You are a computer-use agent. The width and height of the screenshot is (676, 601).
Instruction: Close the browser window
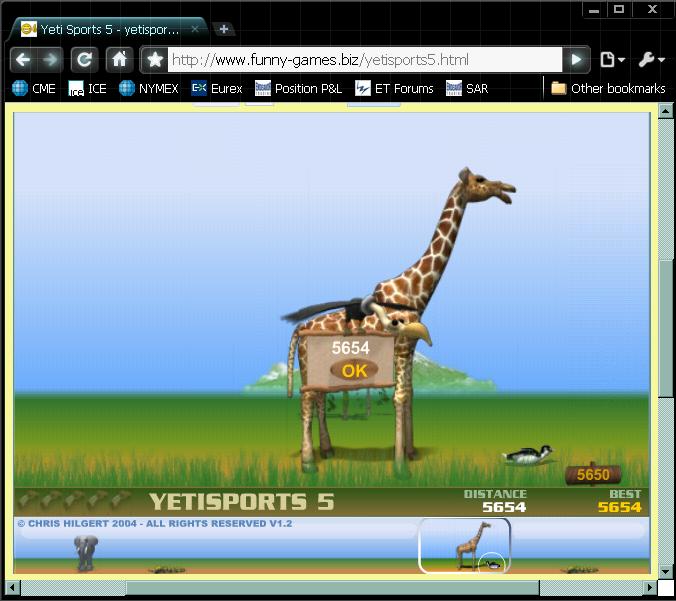coord(653,9)
